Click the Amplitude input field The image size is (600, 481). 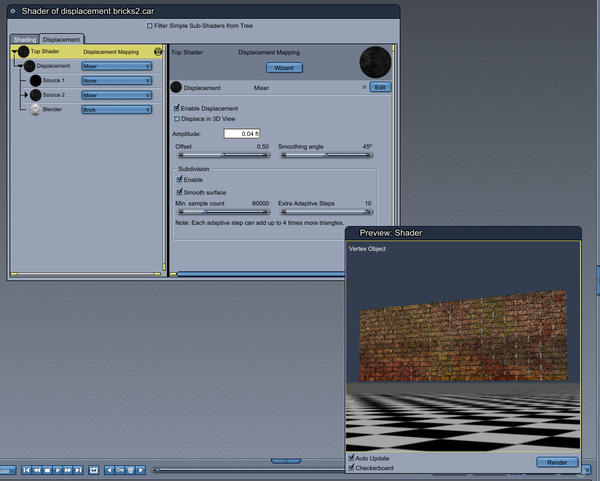pyautogui.click(x=242, y=134)
